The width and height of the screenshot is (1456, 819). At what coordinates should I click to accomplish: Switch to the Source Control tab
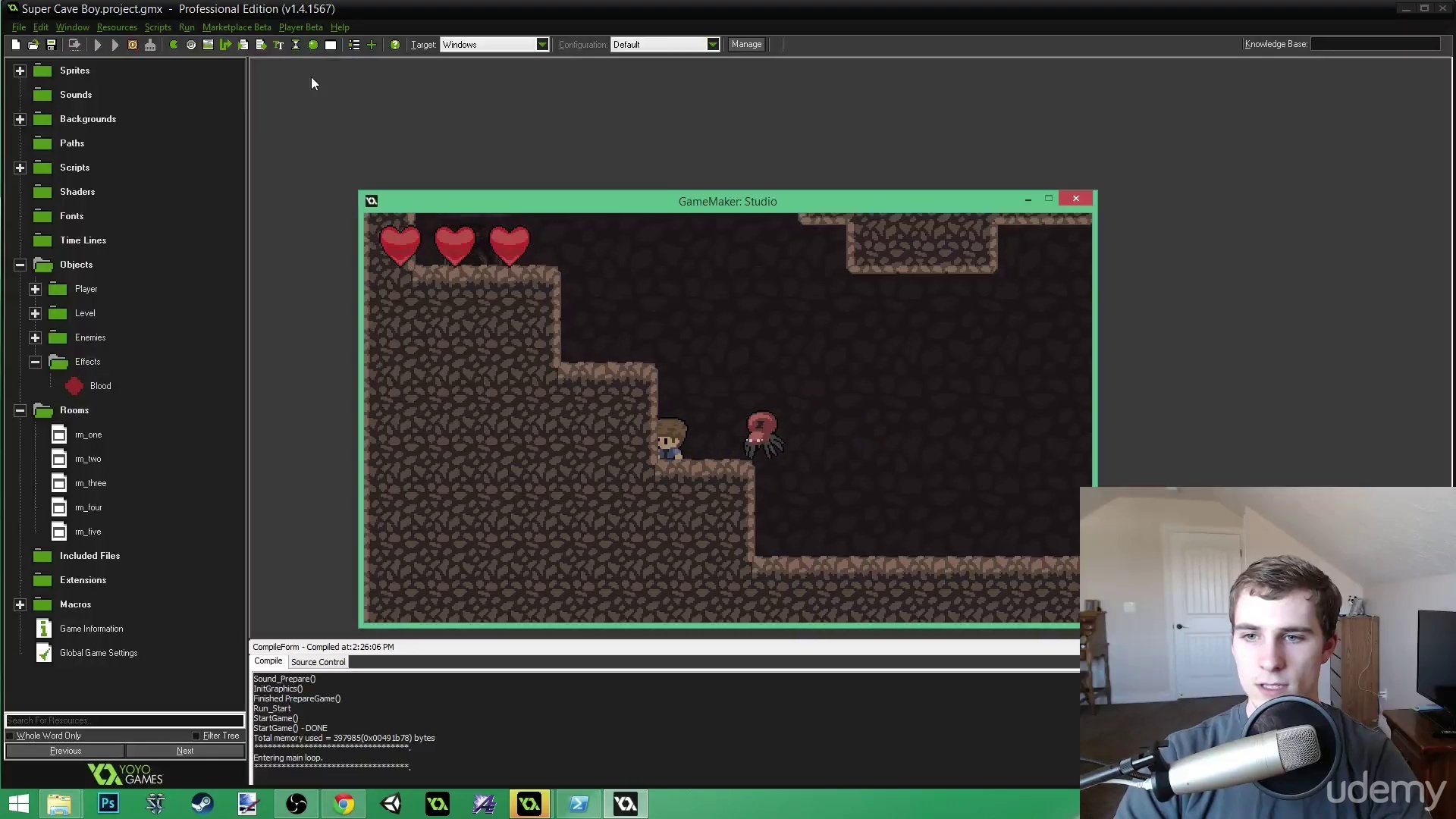point(318,662)
